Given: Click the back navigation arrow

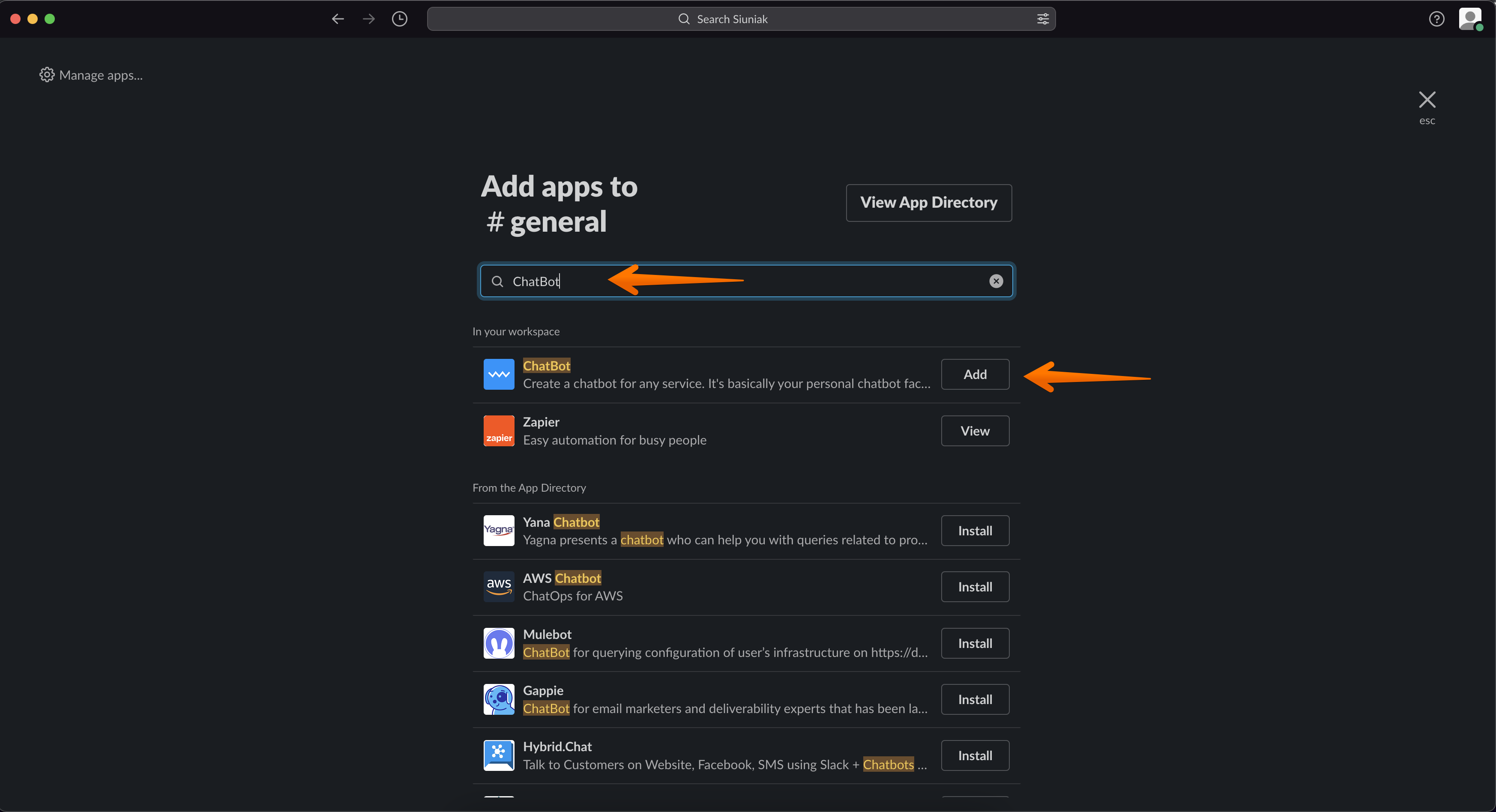Looking at the screenshot, I should (338, 19).
